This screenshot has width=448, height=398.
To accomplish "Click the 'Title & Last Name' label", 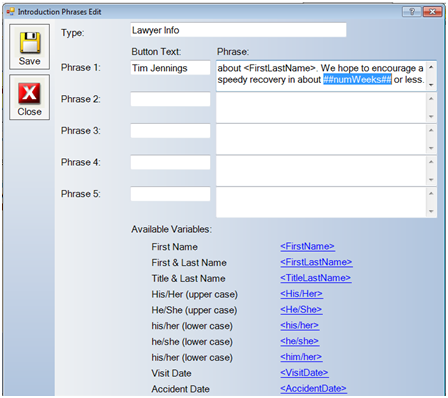I will pos(188,278).
